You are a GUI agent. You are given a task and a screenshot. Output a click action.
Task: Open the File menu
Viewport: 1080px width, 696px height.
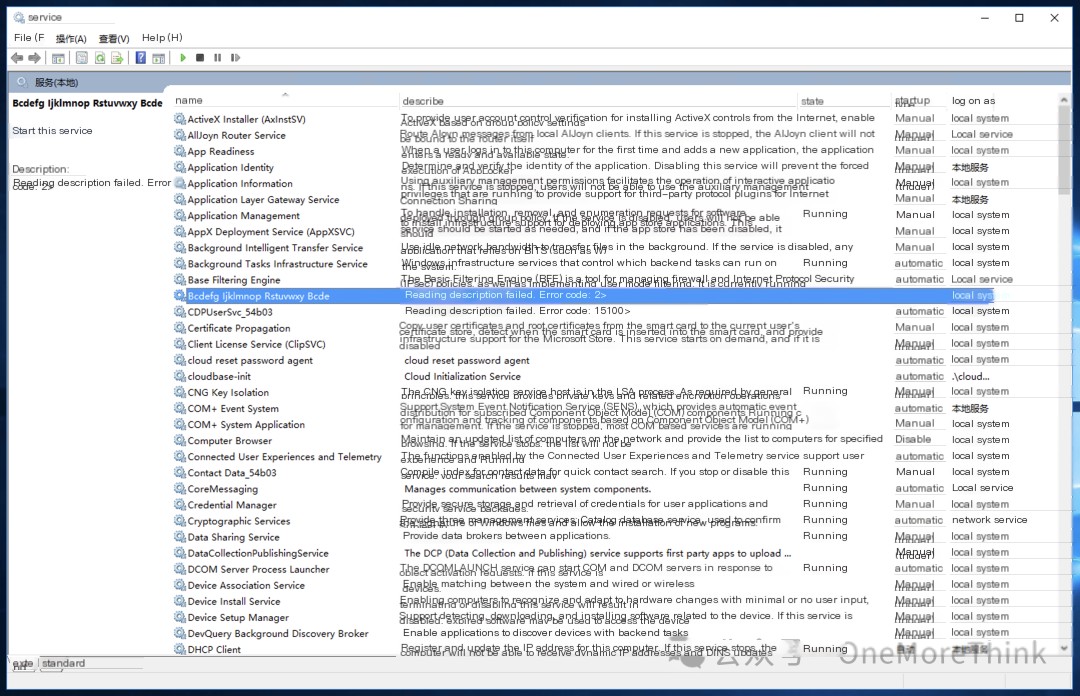coord(29,38)
